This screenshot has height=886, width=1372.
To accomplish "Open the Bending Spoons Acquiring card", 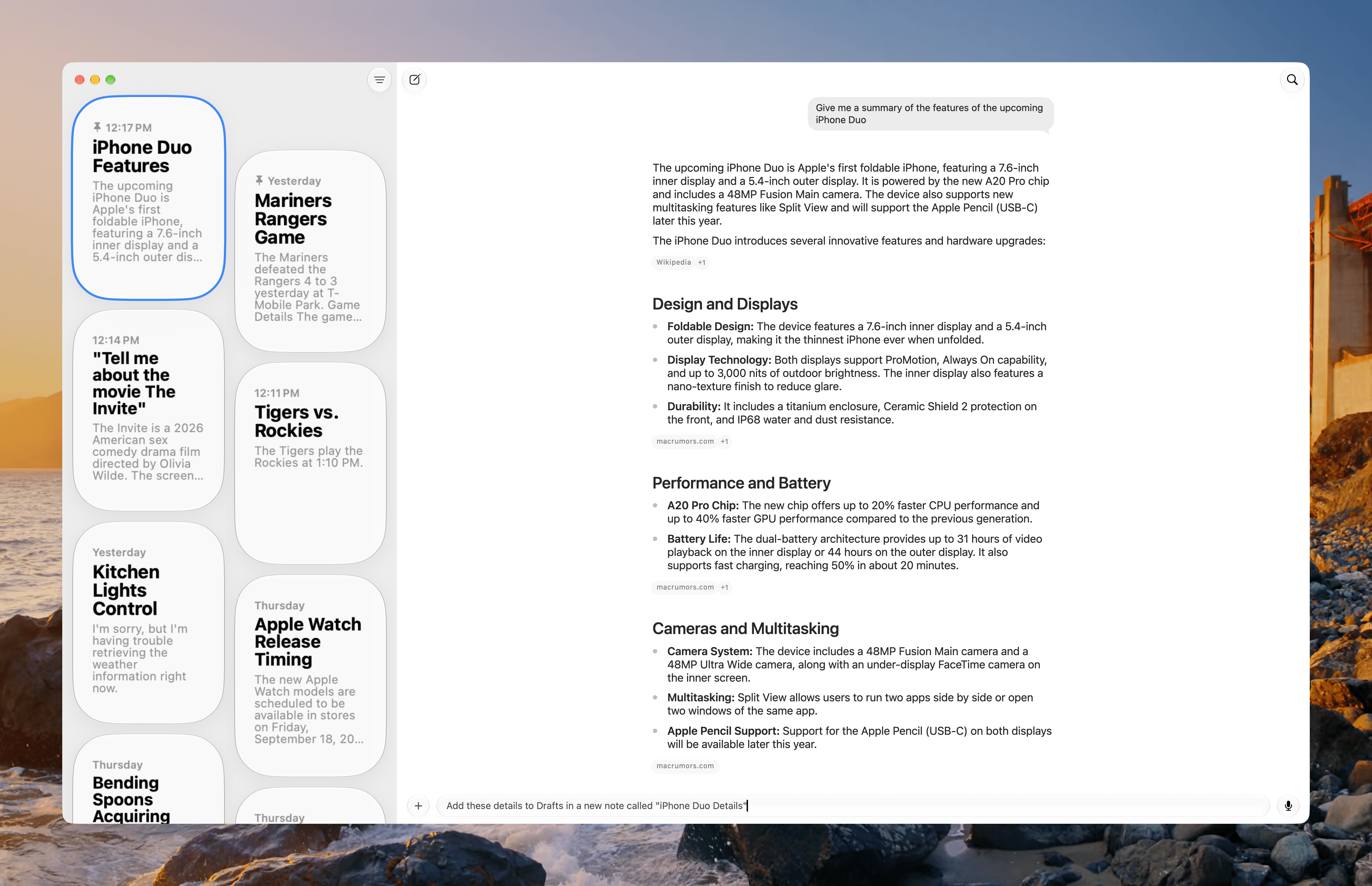I will (149, 779).
